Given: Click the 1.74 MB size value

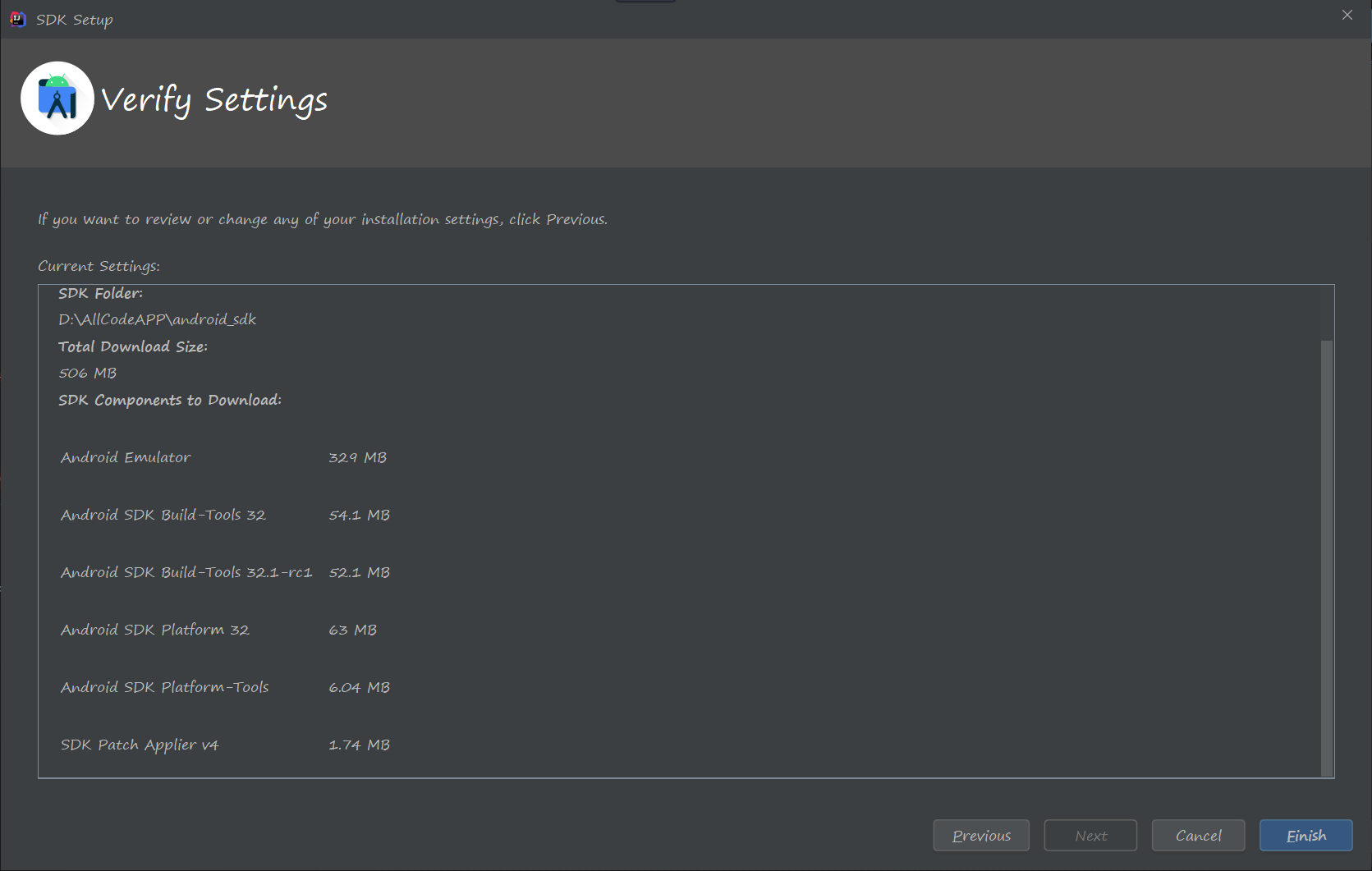Looking at the screenshot, I should (360, 745).
